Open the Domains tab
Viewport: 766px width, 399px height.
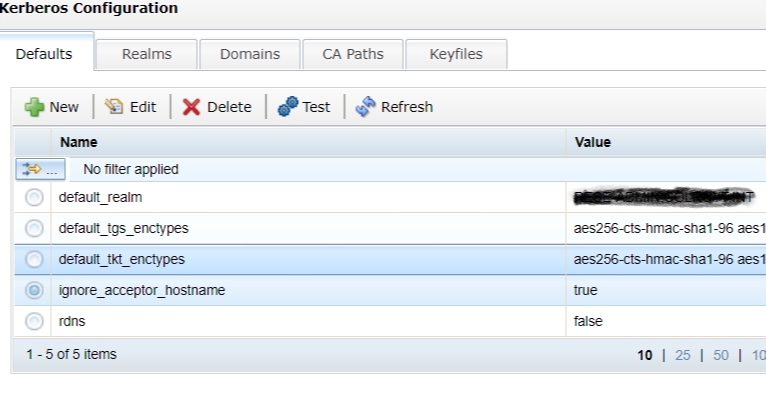pyautogui.click(x=250, y=54)
